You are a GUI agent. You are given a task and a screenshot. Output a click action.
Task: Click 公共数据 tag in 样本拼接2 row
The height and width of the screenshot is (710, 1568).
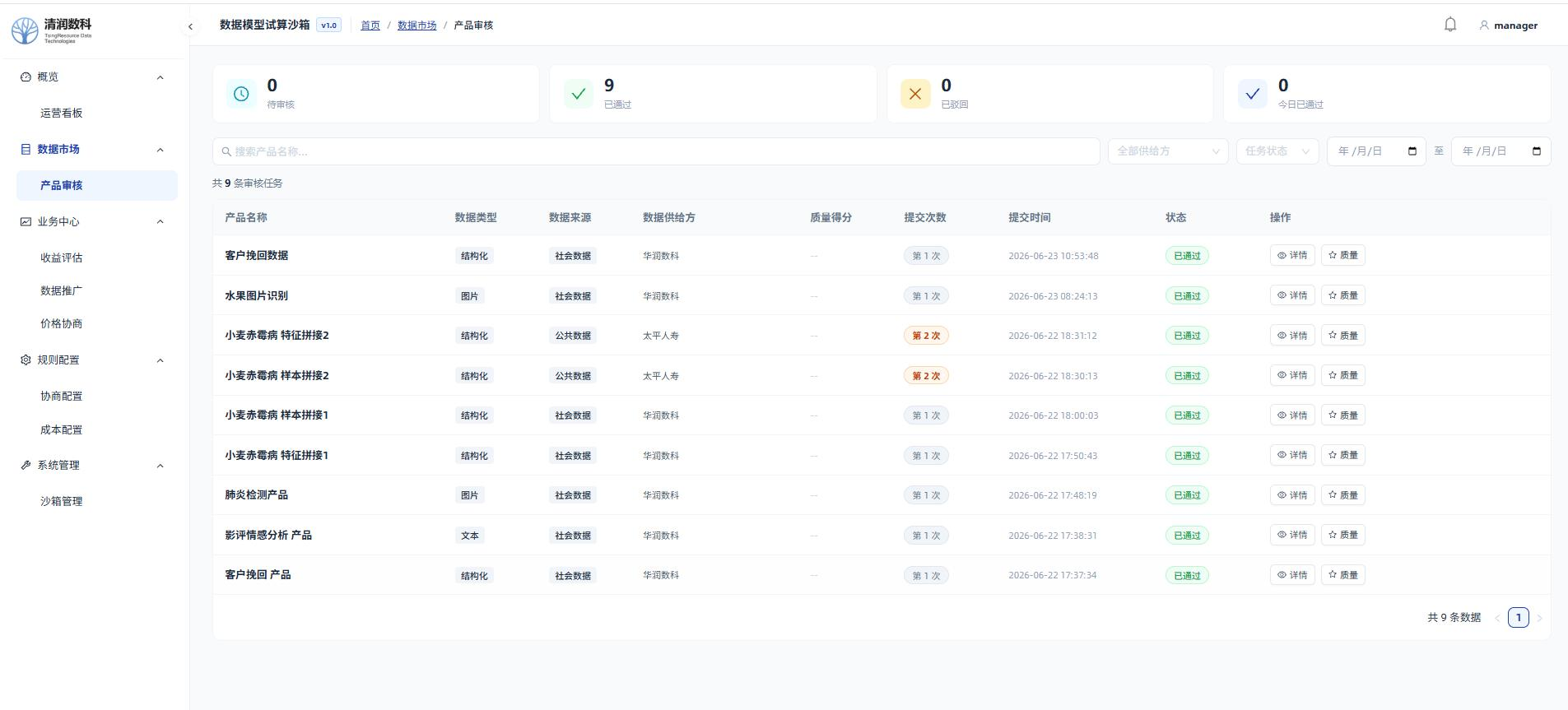573,376
